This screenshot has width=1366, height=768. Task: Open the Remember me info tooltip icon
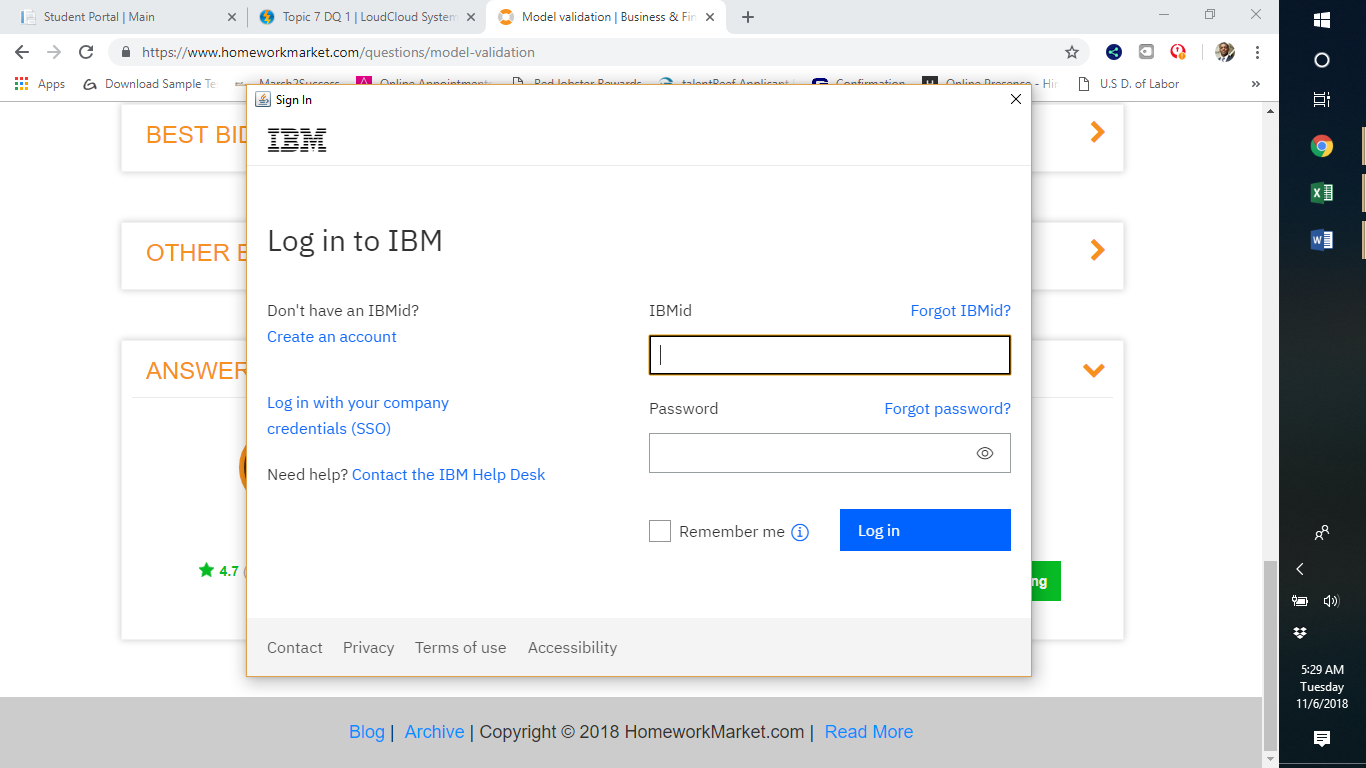[800, 532]
